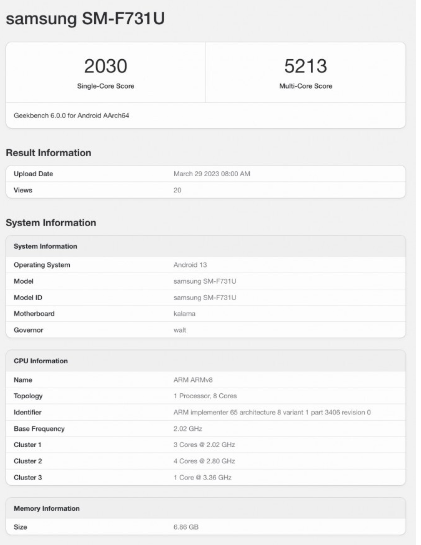Click Geekbench 6.0.0 for Android AArch64 text

pos(71,115)
